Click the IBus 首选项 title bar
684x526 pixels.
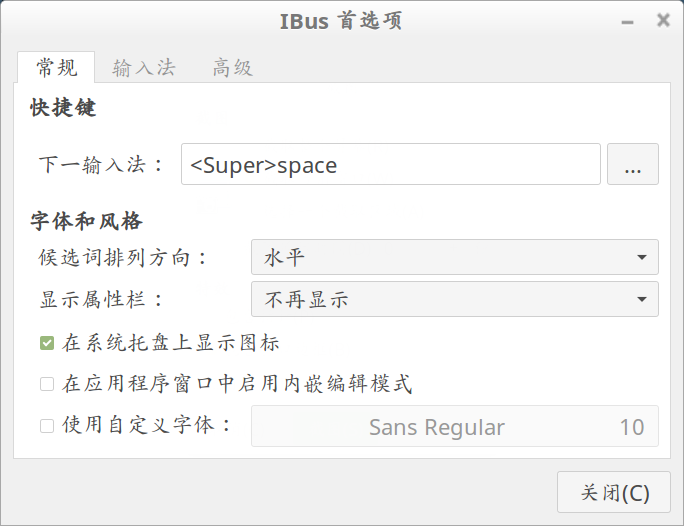[x=340, y=20]
